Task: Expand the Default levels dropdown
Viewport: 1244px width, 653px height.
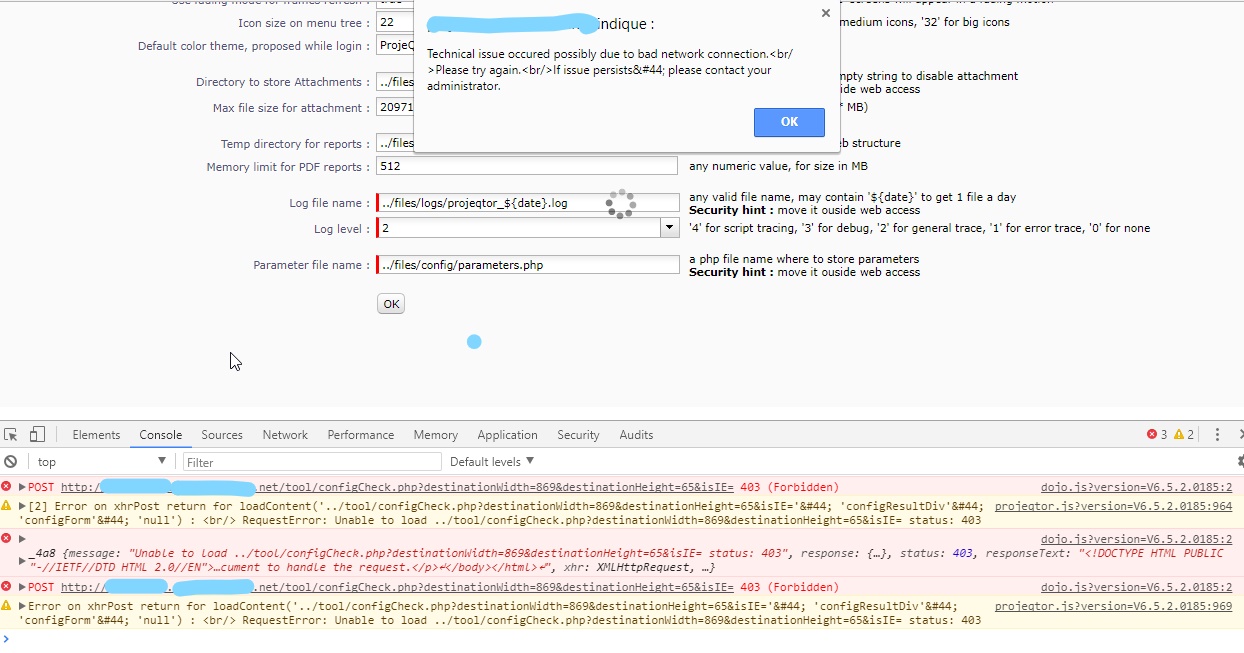Action: [x=492, y=462]
